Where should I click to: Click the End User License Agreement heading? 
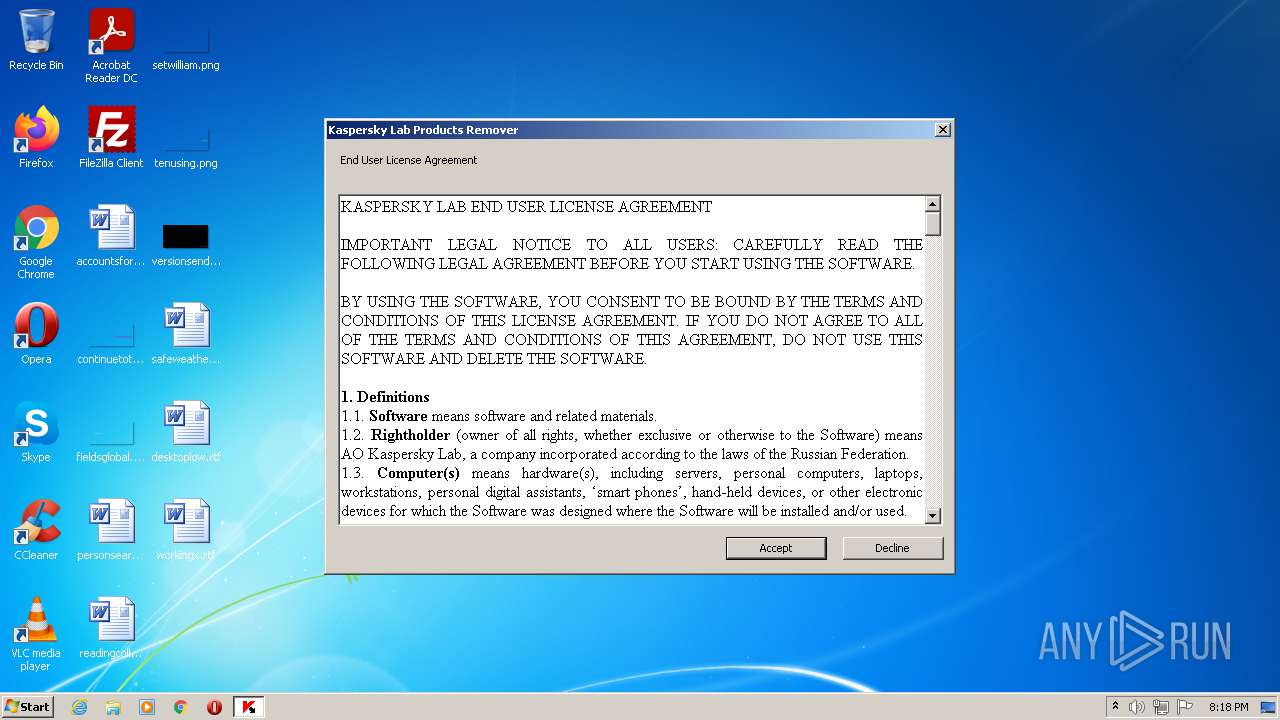pyautogui.click(x=408, y=160)
